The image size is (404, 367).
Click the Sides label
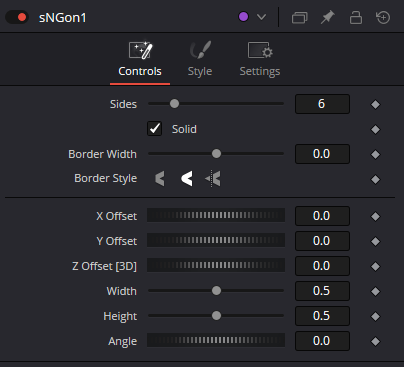coord(123,104)
